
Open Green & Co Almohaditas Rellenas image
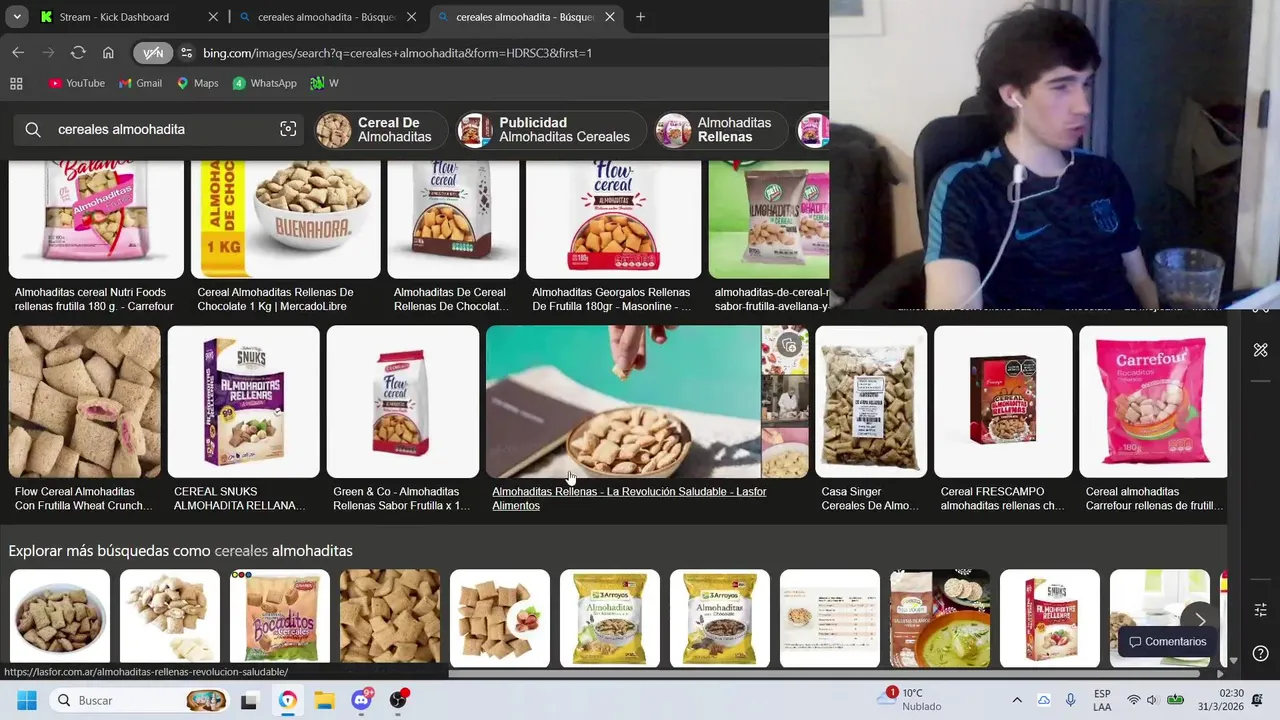(x=402, y=401)
